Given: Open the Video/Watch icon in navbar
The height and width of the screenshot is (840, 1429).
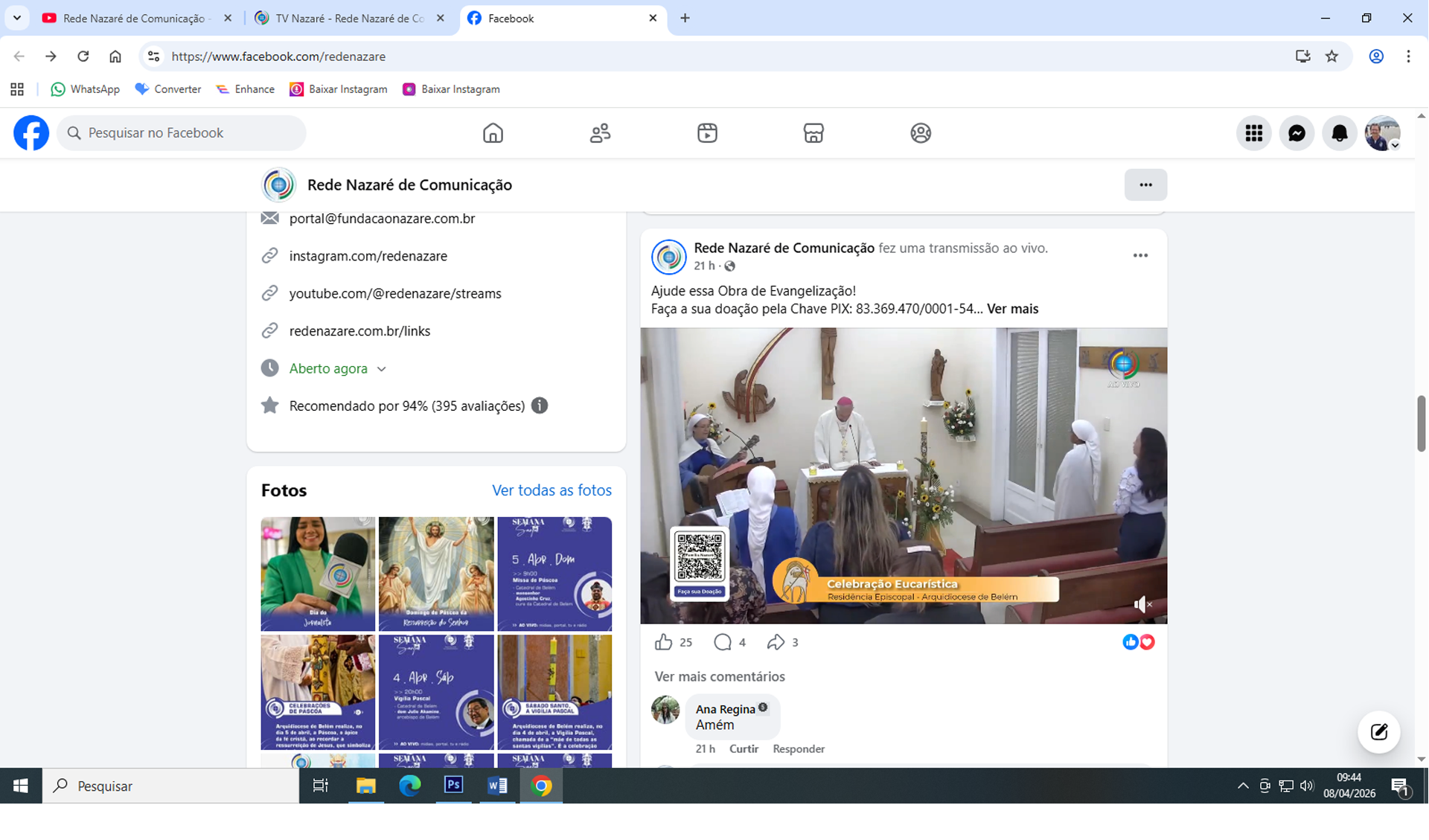Looking at the screenshot, I should (707, 133).
